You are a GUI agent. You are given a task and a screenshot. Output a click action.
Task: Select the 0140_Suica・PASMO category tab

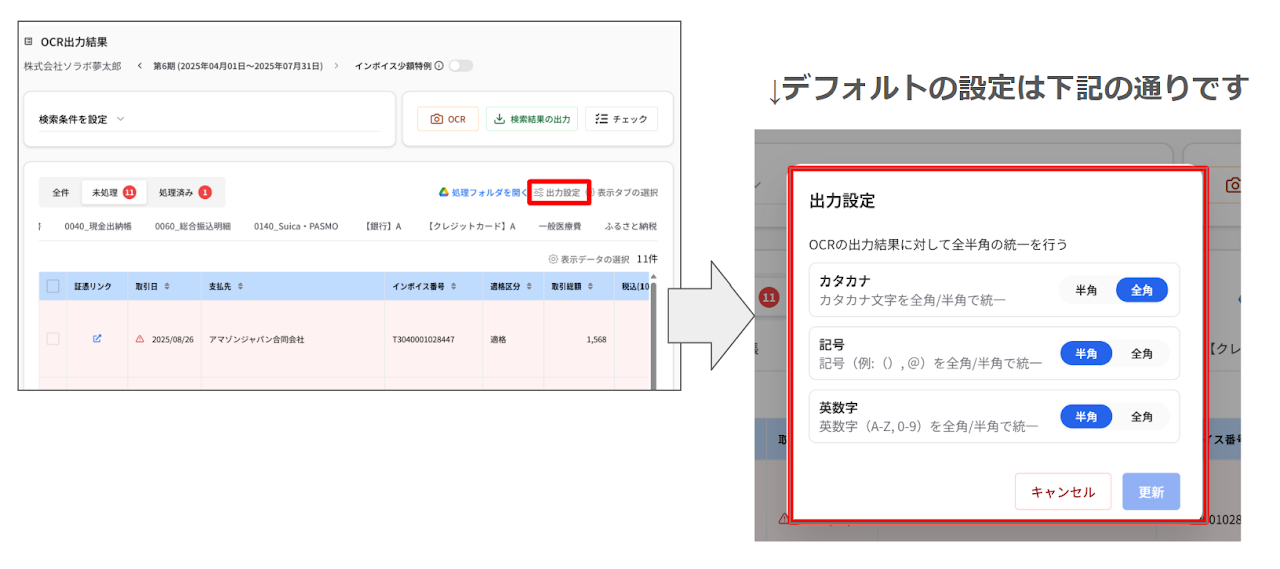[295, 227]
